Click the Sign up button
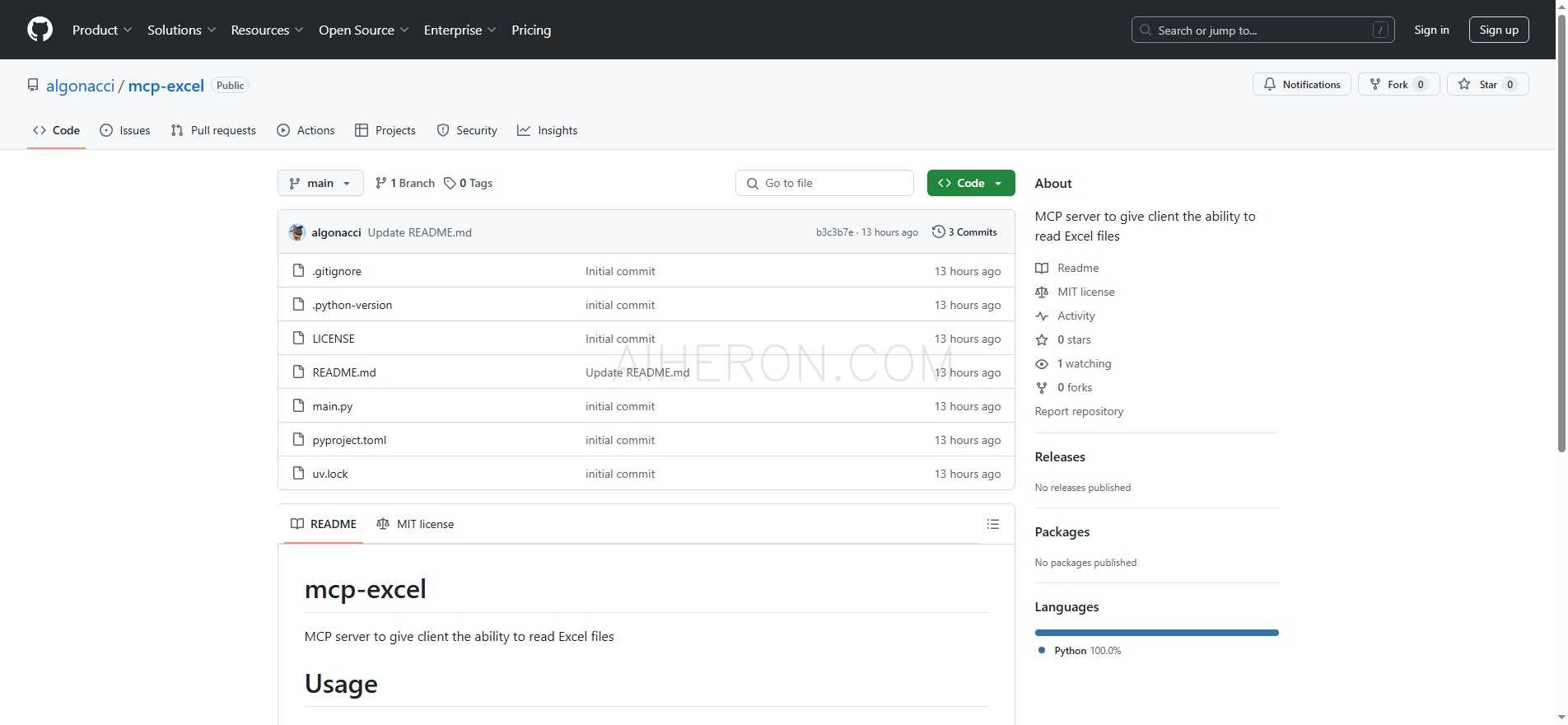The image size is (1568, 725). (1499, 30)
